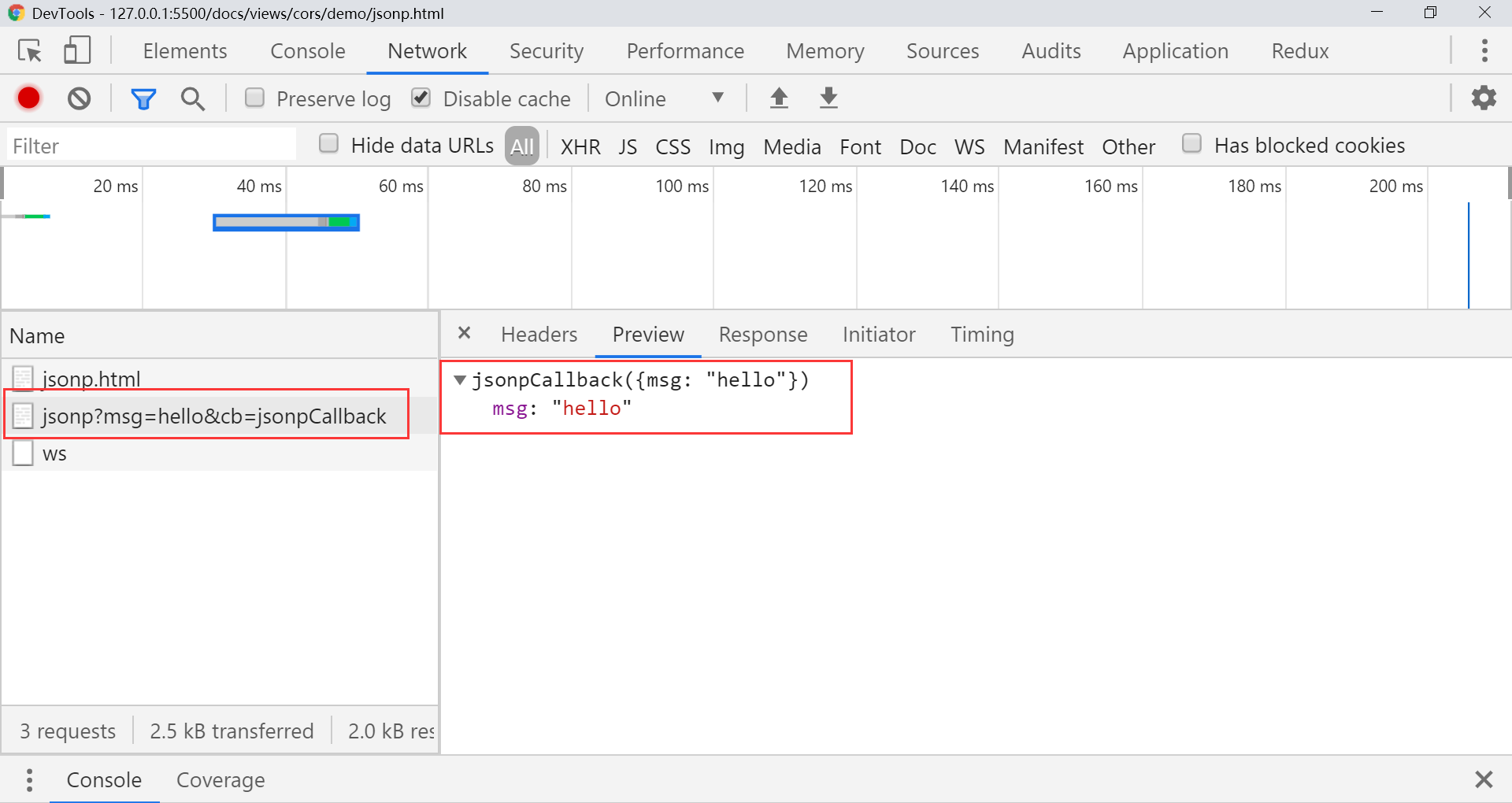Select the Network panel tab
The width and height of the screenshot is (1512, 803).
[x=428, y=51]
